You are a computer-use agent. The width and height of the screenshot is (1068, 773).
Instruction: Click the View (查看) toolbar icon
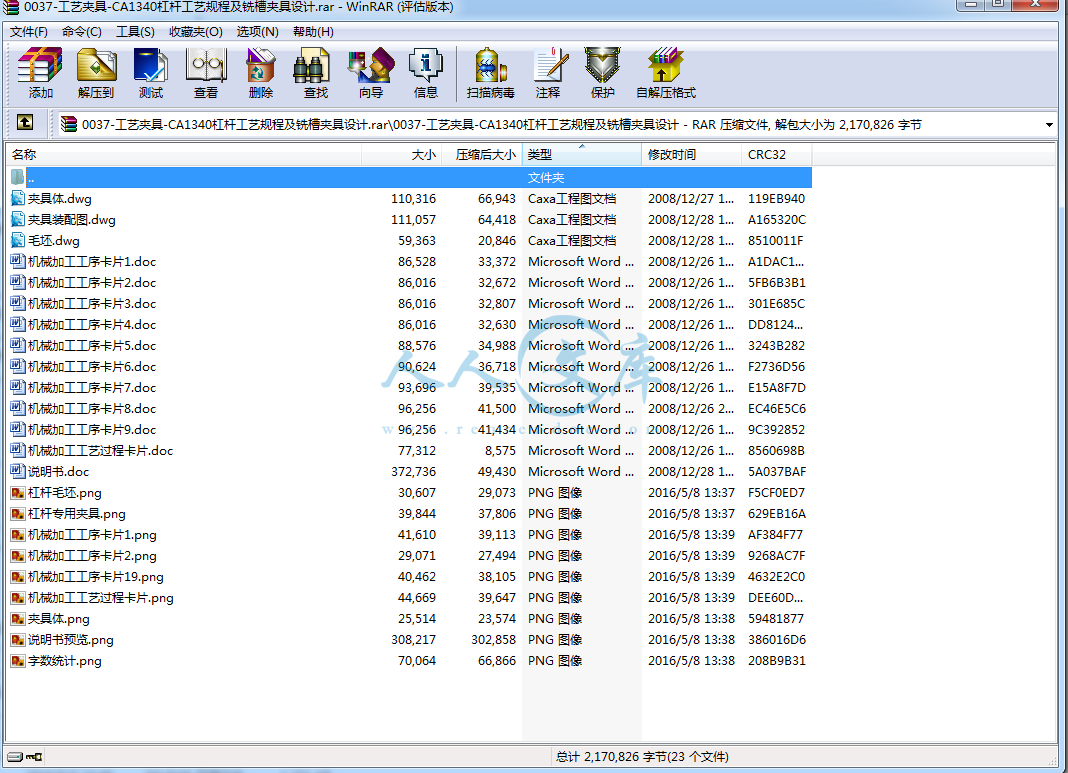[x=206, y=72]
